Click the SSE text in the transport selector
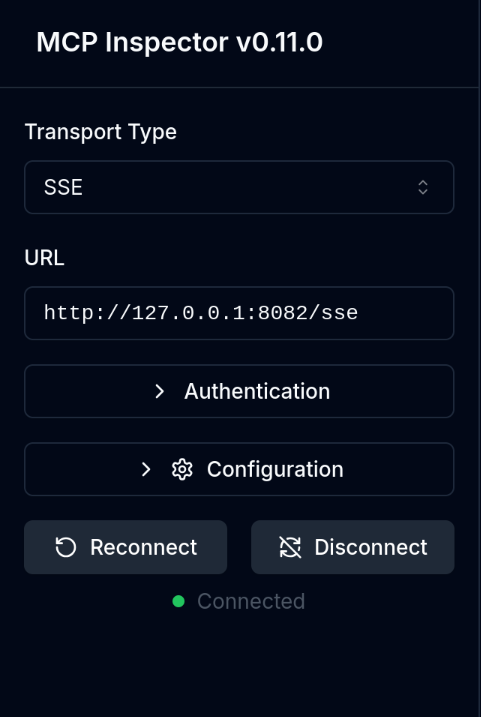This screenshot has height=717, width=481. pos(63,187)
